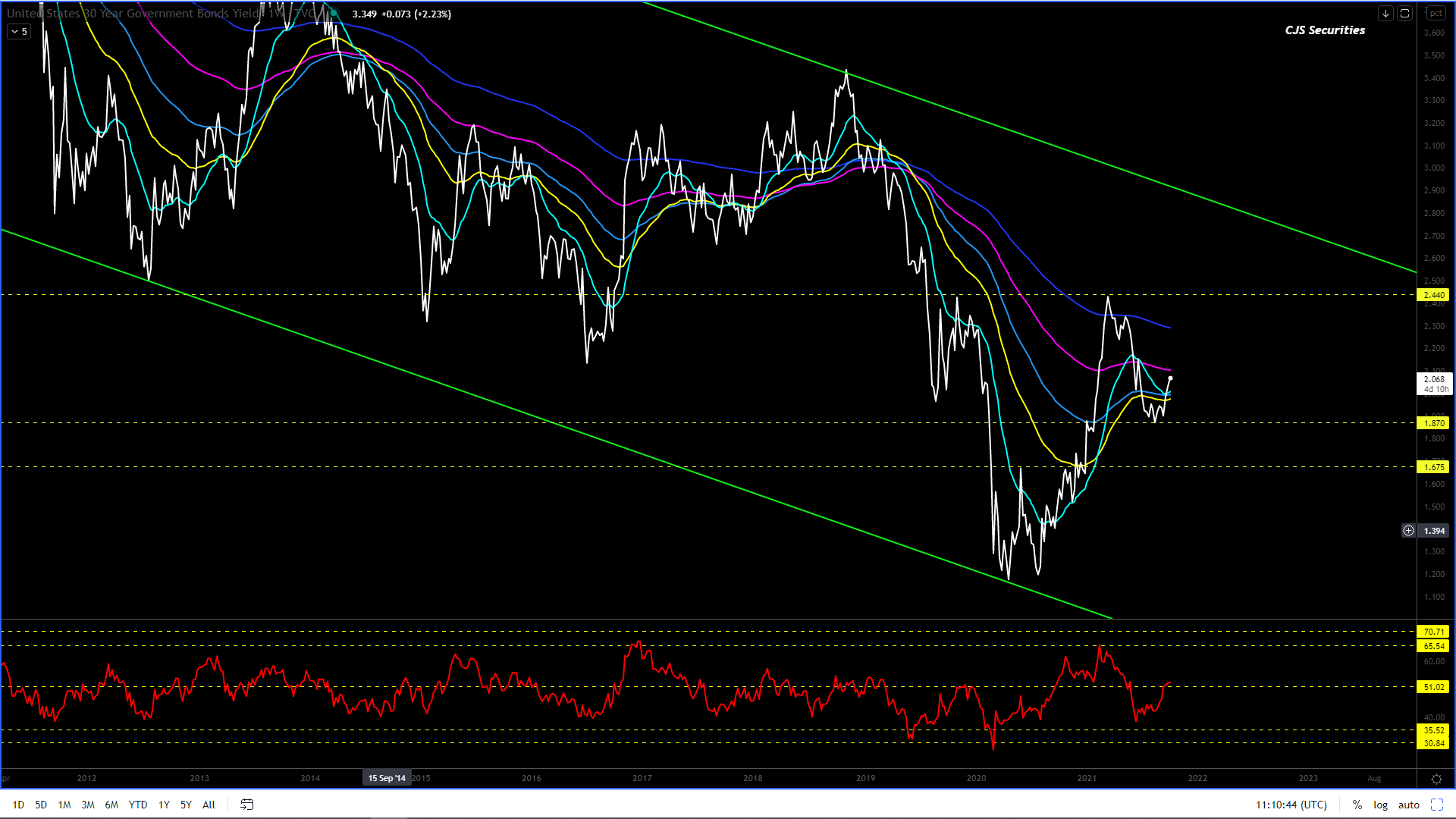Toggle auto scale mode

click(1408, 805)
